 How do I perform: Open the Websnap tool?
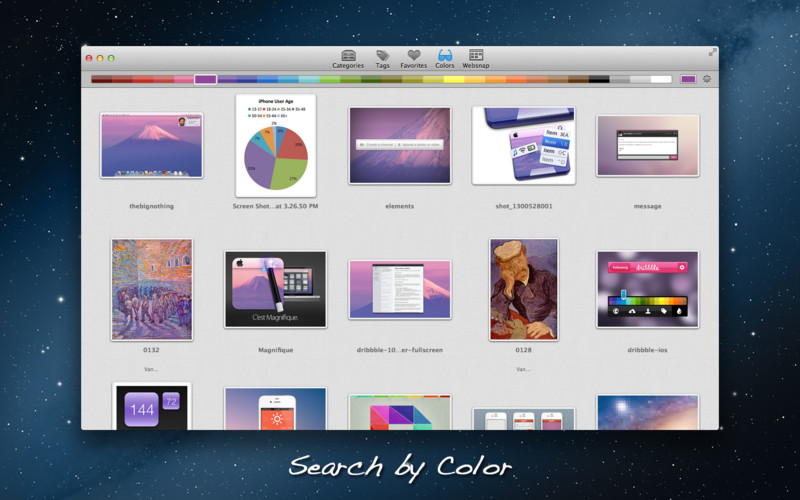[476, 57]
